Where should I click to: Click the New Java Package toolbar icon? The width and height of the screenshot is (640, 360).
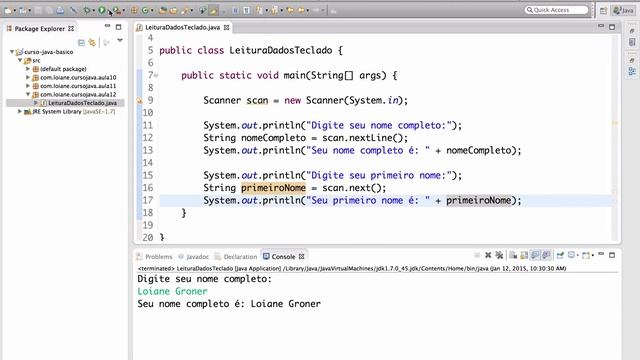(133, 10)
